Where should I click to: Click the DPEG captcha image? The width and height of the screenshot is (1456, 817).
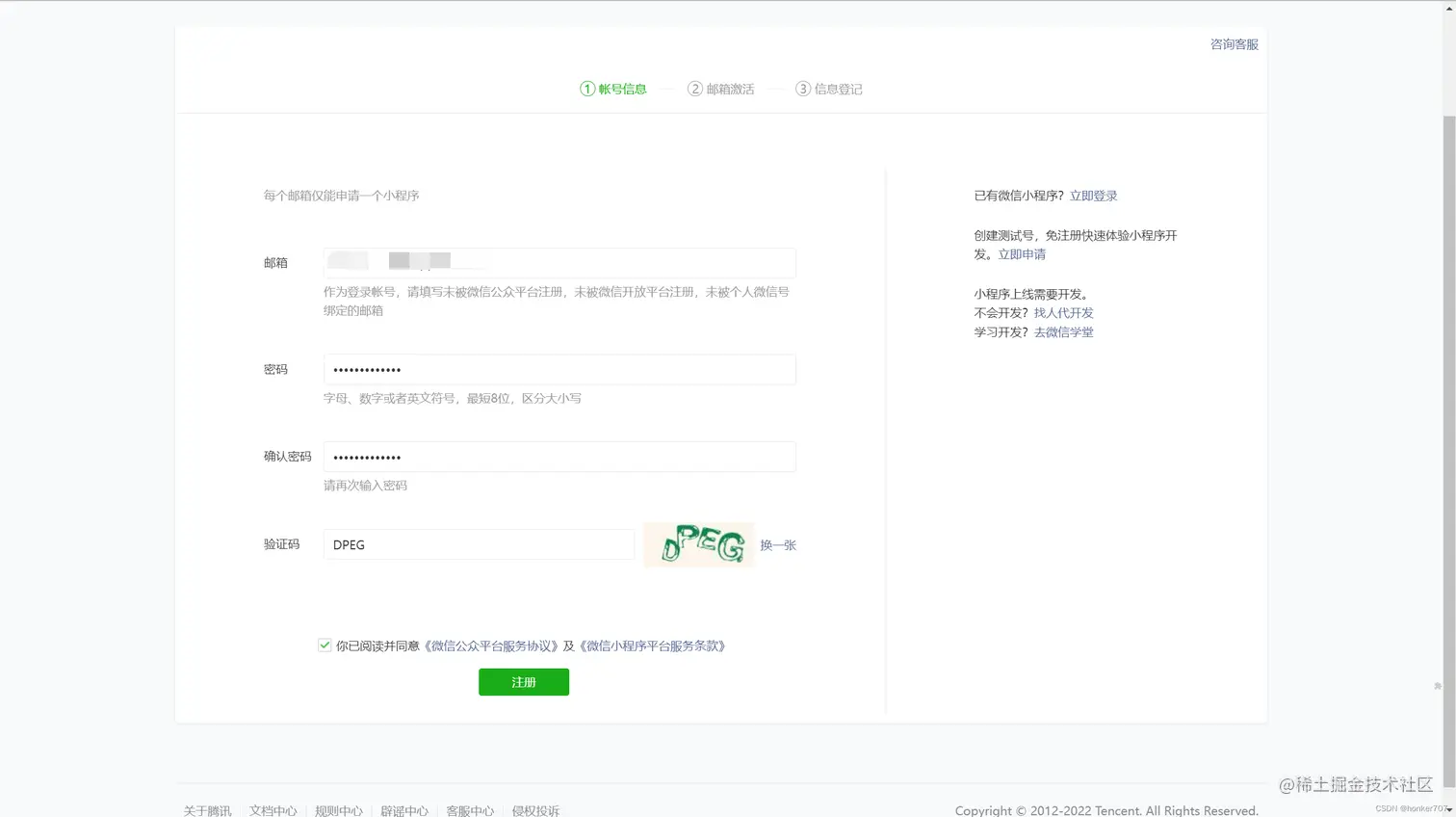click(x=697, y=544)
